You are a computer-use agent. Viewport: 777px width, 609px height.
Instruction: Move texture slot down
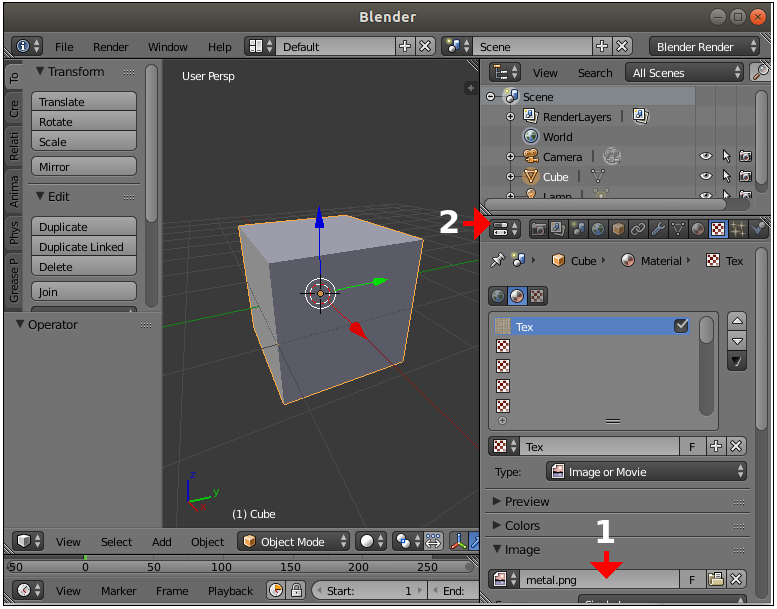click(x=737, y=341)
